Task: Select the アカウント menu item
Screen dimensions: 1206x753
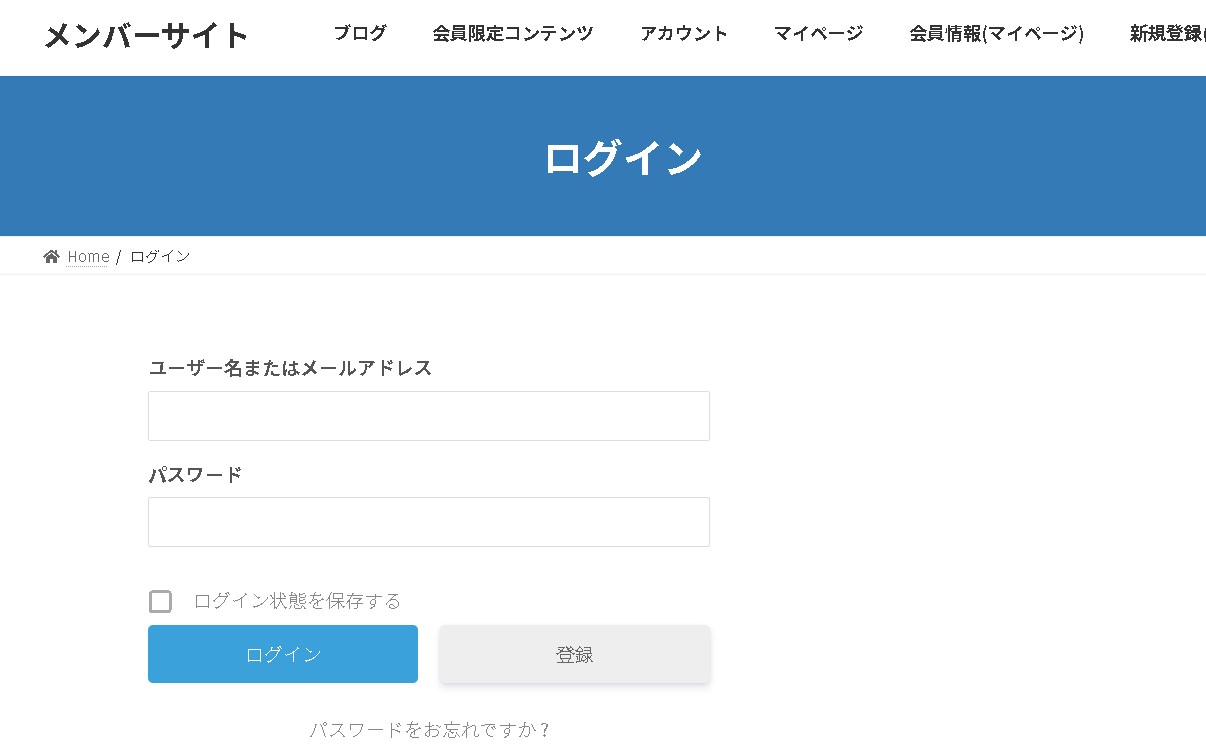Action: (684, 32)
